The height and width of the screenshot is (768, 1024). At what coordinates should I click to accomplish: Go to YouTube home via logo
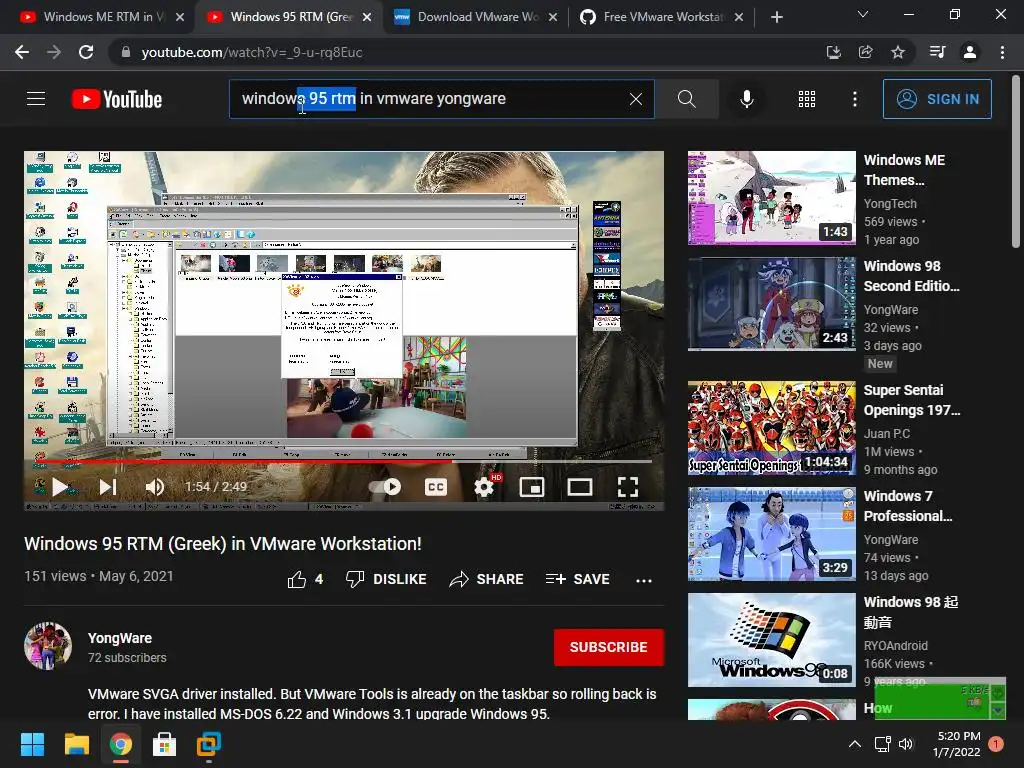pos(117,99)
